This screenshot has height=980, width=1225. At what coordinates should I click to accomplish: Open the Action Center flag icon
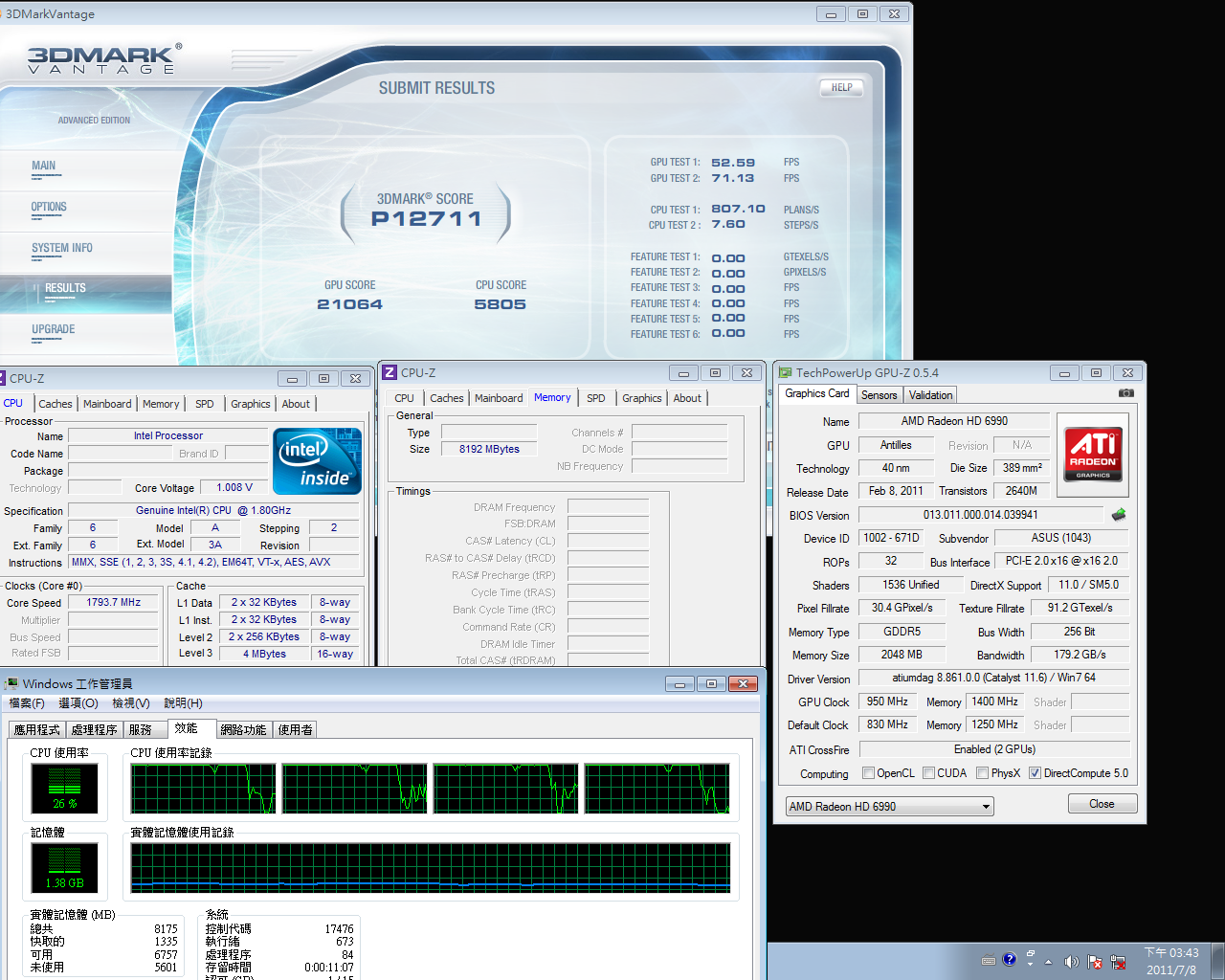point(1094,962)
